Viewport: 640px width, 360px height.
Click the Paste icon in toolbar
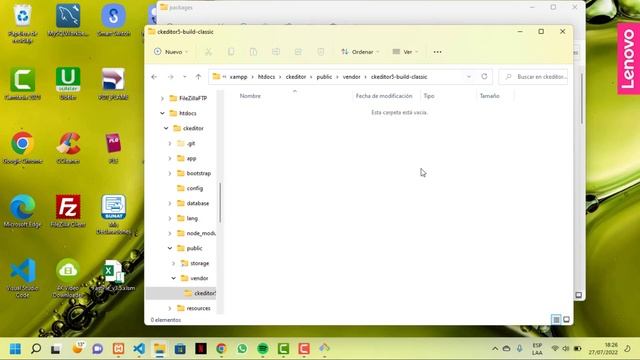(253, 52)
